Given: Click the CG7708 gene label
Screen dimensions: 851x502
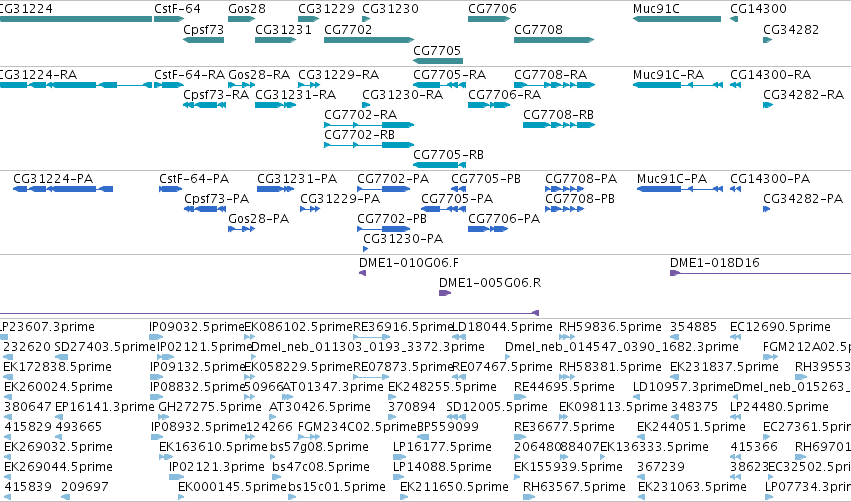Looking at the screenshot, I should coord(538,29).
